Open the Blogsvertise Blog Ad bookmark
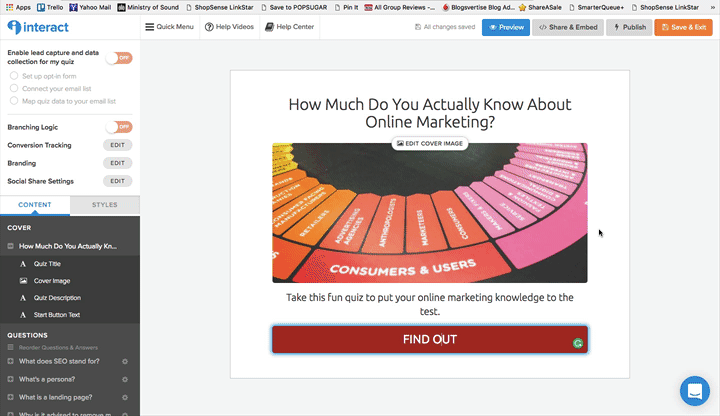 (478, 7)
